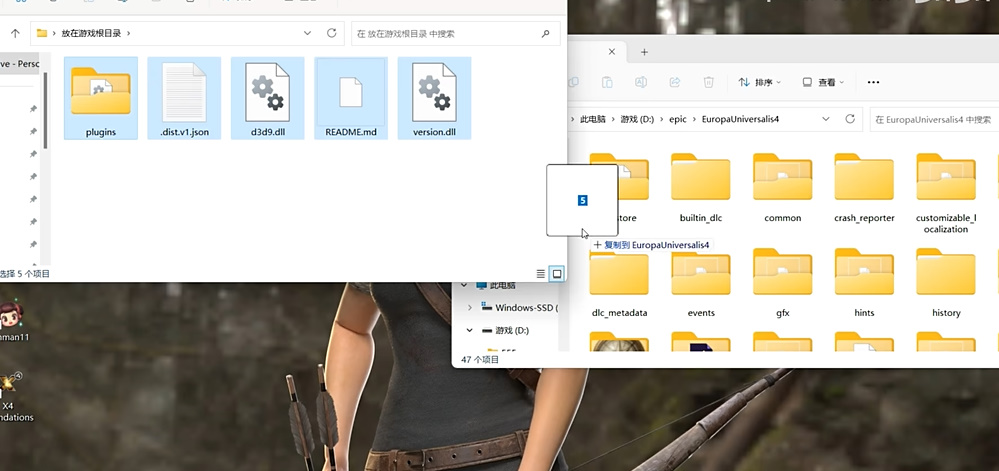
Task: Click Rename icon in EuropaUniversalis4 toolbar
Action: [641, 82]
